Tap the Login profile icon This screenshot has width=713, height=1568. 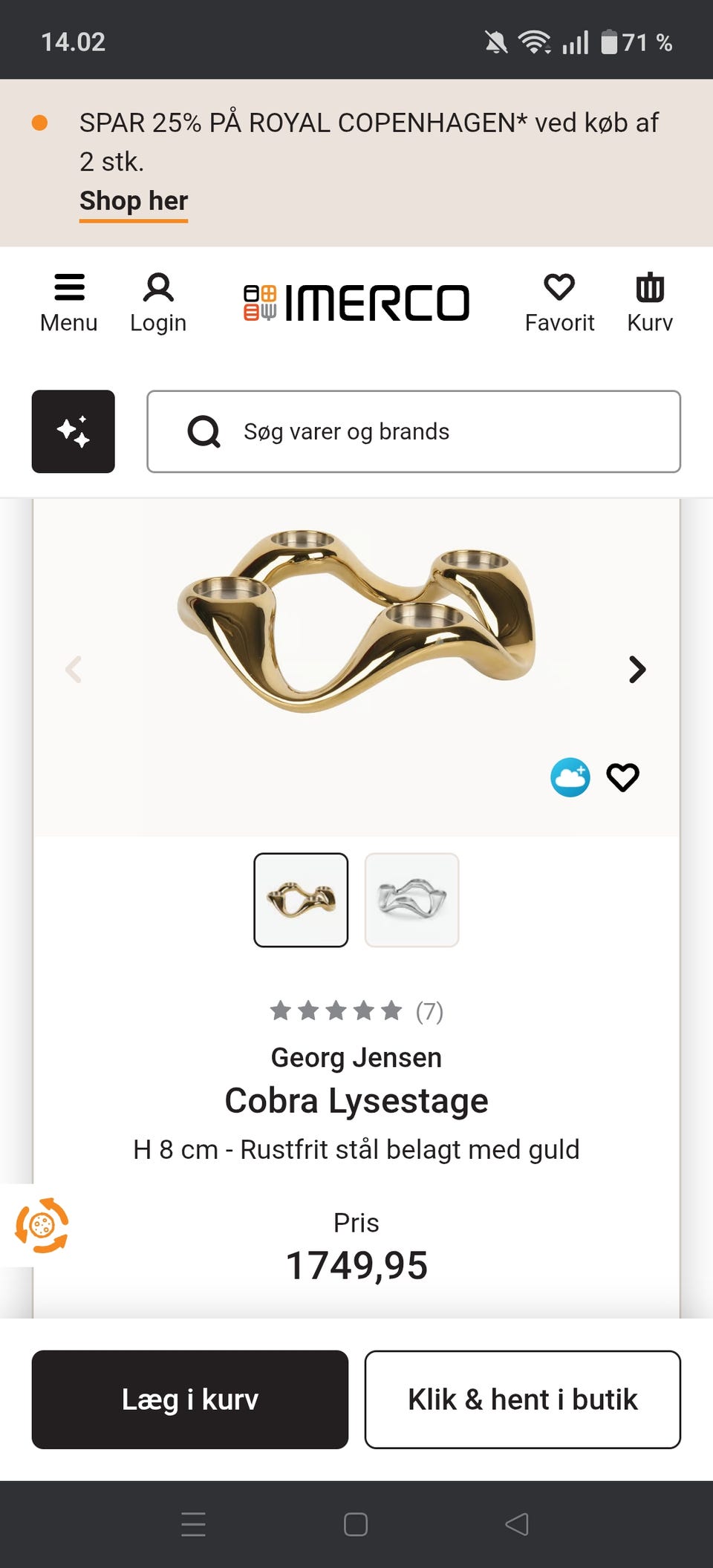pos(158,288)
